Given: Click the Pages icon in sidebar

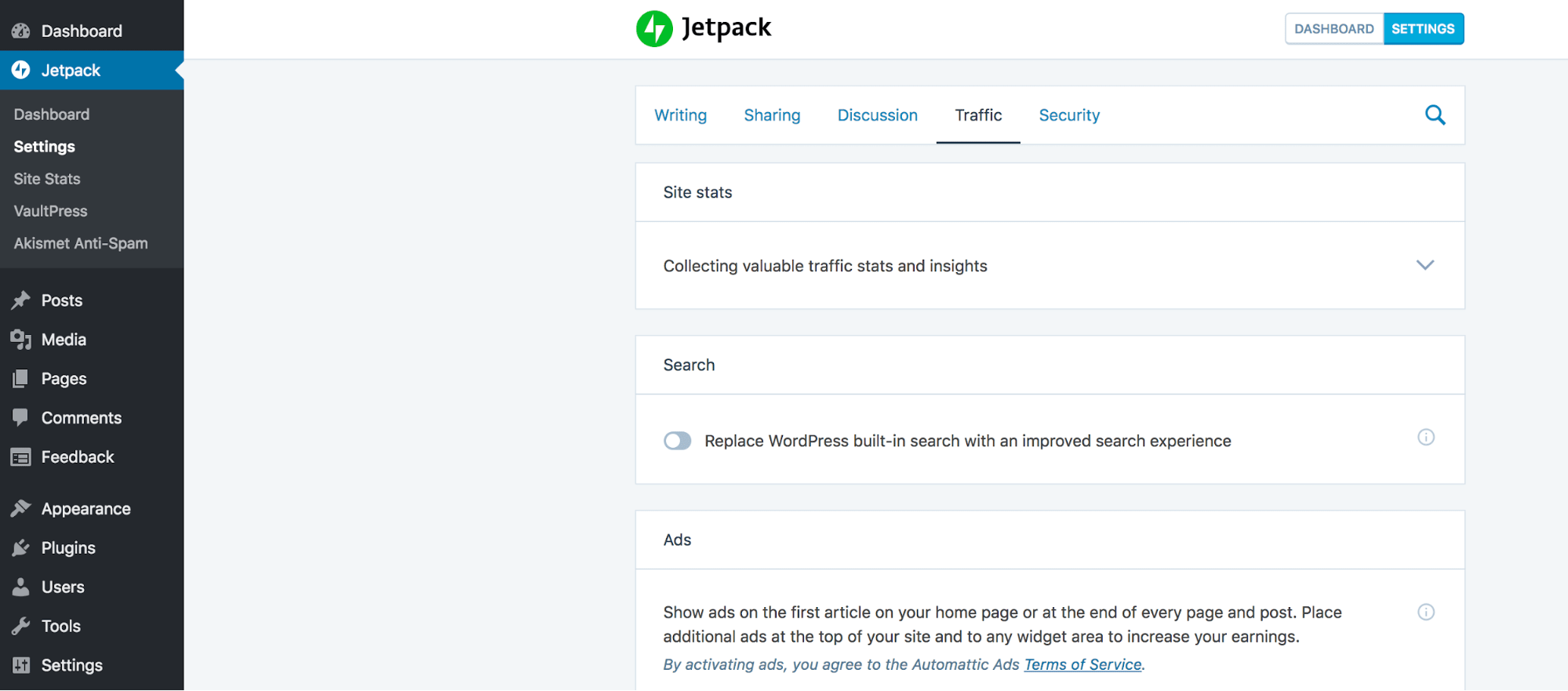Looking at the screenshot, I should (x=21, y=379).
